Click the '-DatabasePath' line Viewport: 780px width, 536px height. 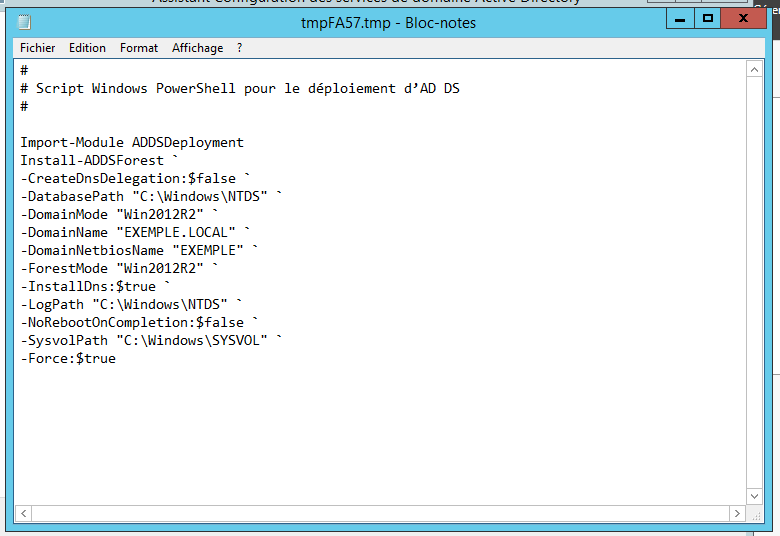[151, 196]
